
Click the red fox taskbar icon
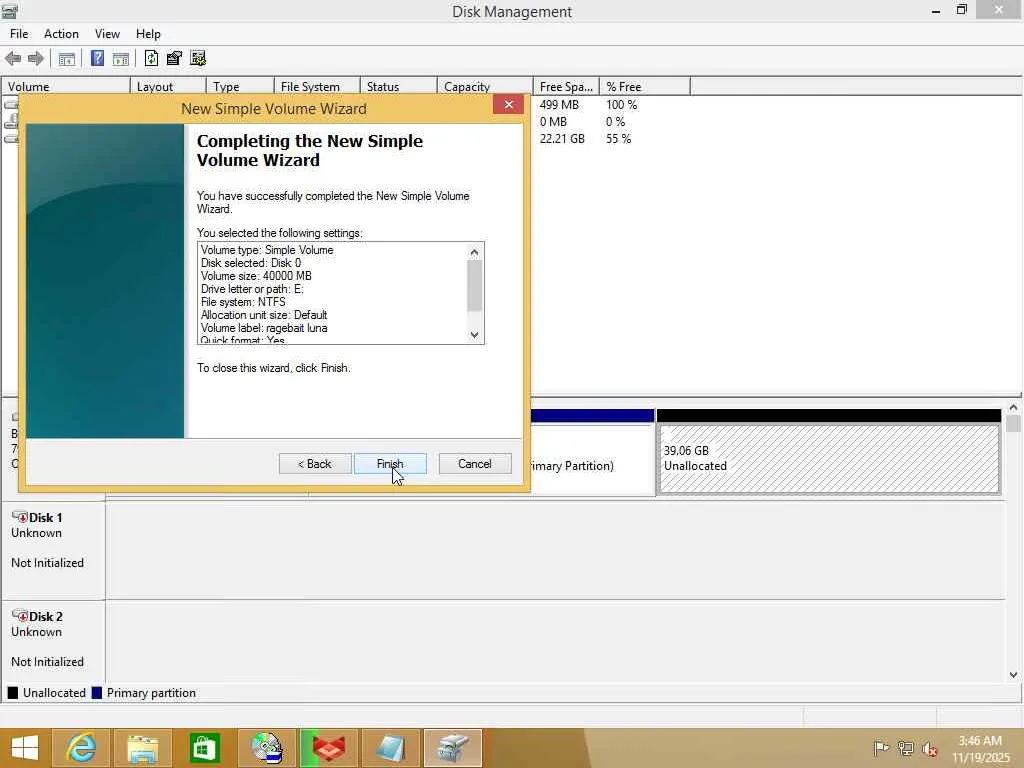click(328, 748)
